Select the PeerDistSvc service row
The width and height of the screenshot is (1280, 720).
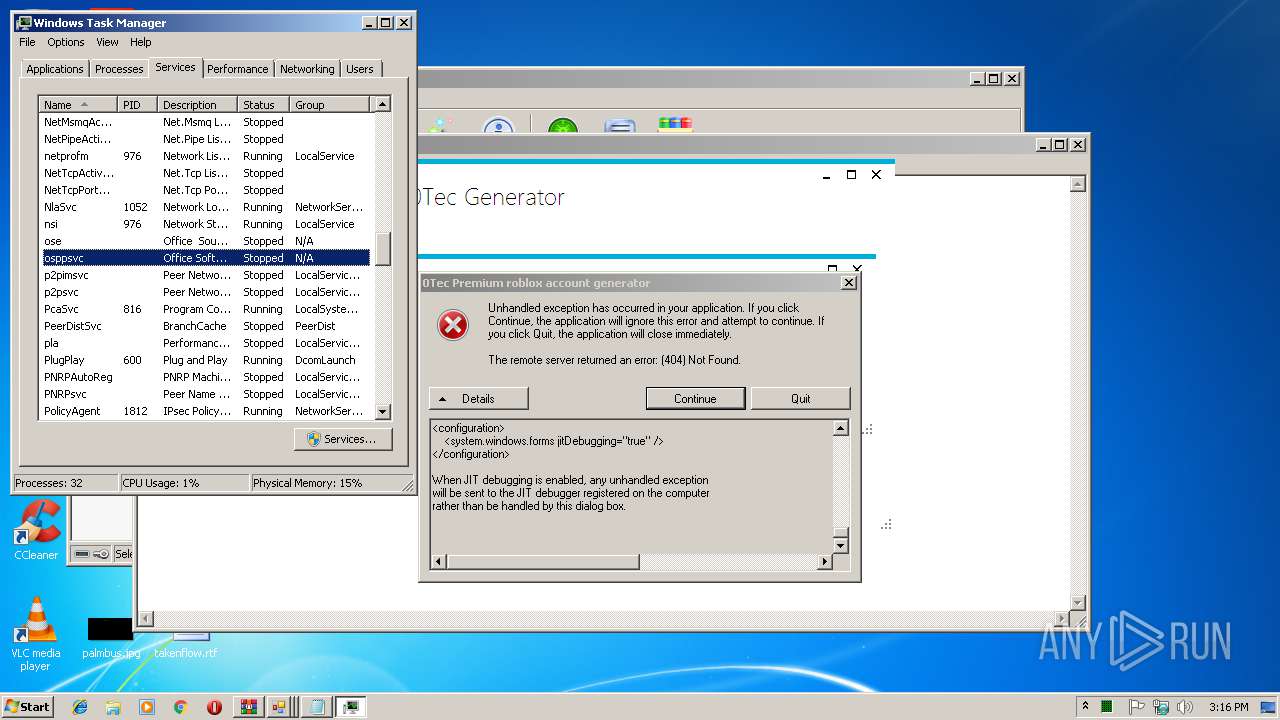pyautogui.click(x=206, y=326)
